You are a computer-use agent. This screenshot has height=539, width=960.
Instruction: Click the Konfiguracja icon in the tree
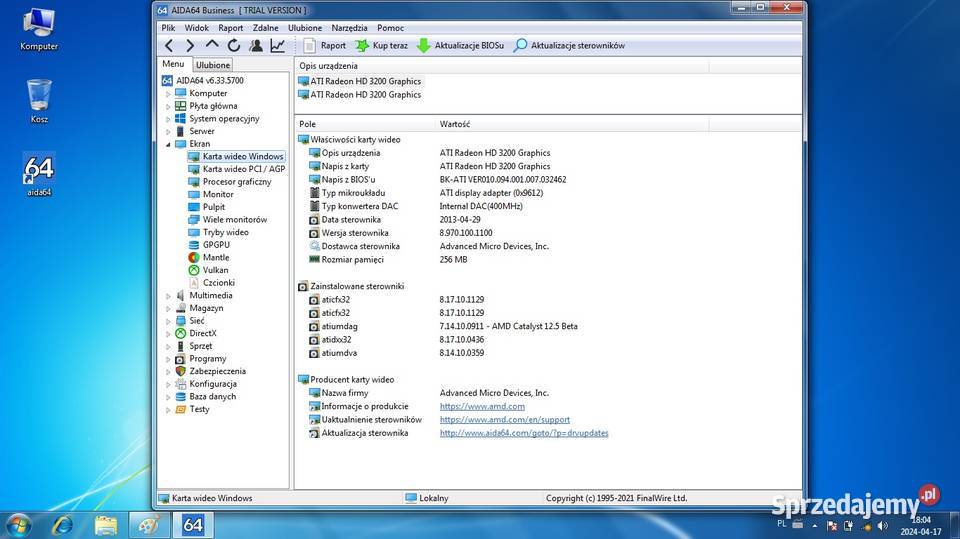pyautogui.click(x=181, y=384)
